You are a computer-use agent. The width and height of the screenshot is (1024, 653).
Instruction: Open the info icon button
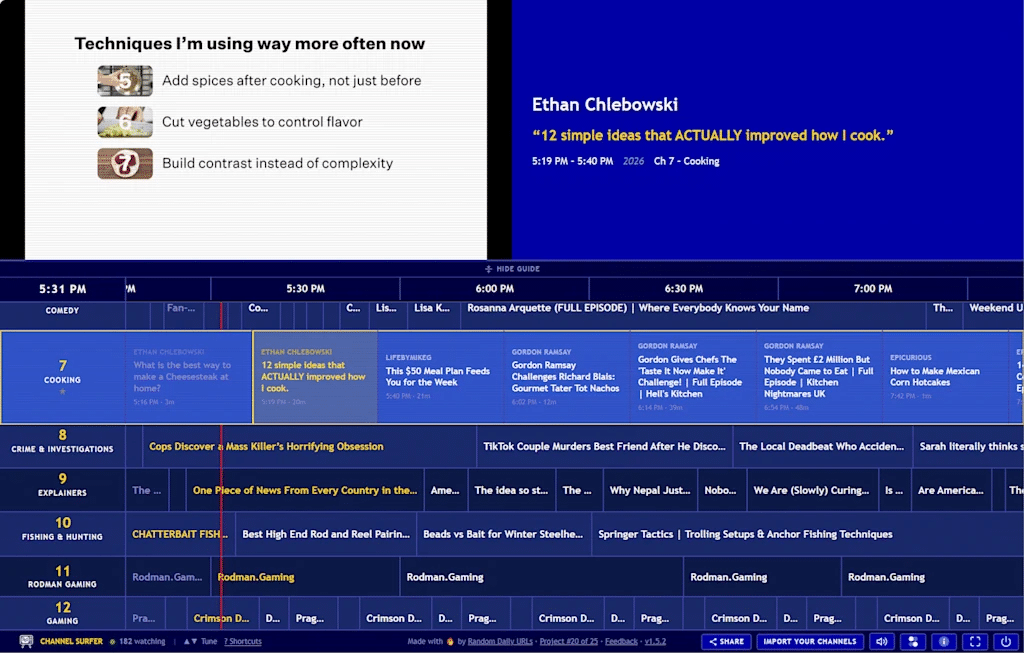[943, 642]
